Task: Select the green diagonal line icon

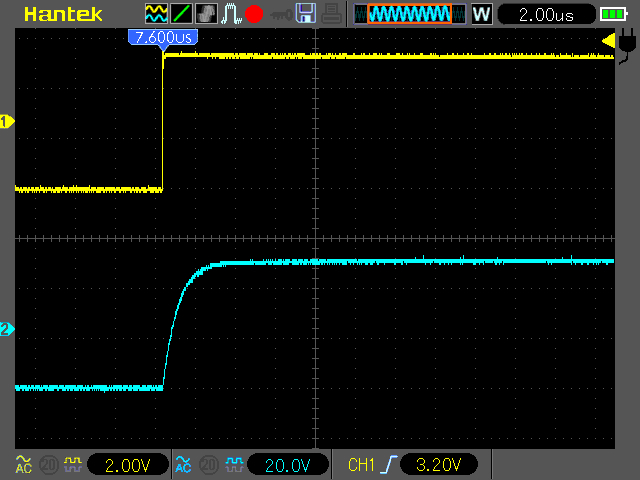Action: pyautogui.click(x=181, y=13)
